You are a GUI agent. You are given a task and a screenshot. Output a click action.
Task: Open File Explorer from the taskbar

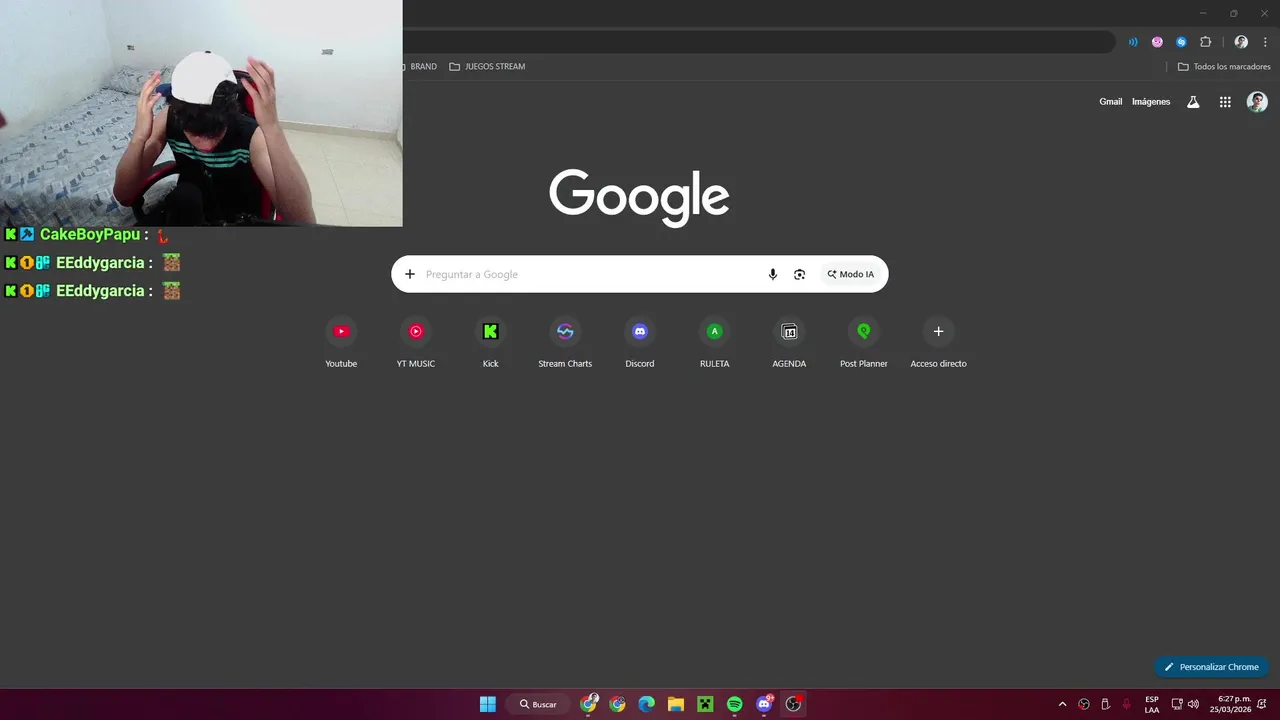(x=676, y=704)
